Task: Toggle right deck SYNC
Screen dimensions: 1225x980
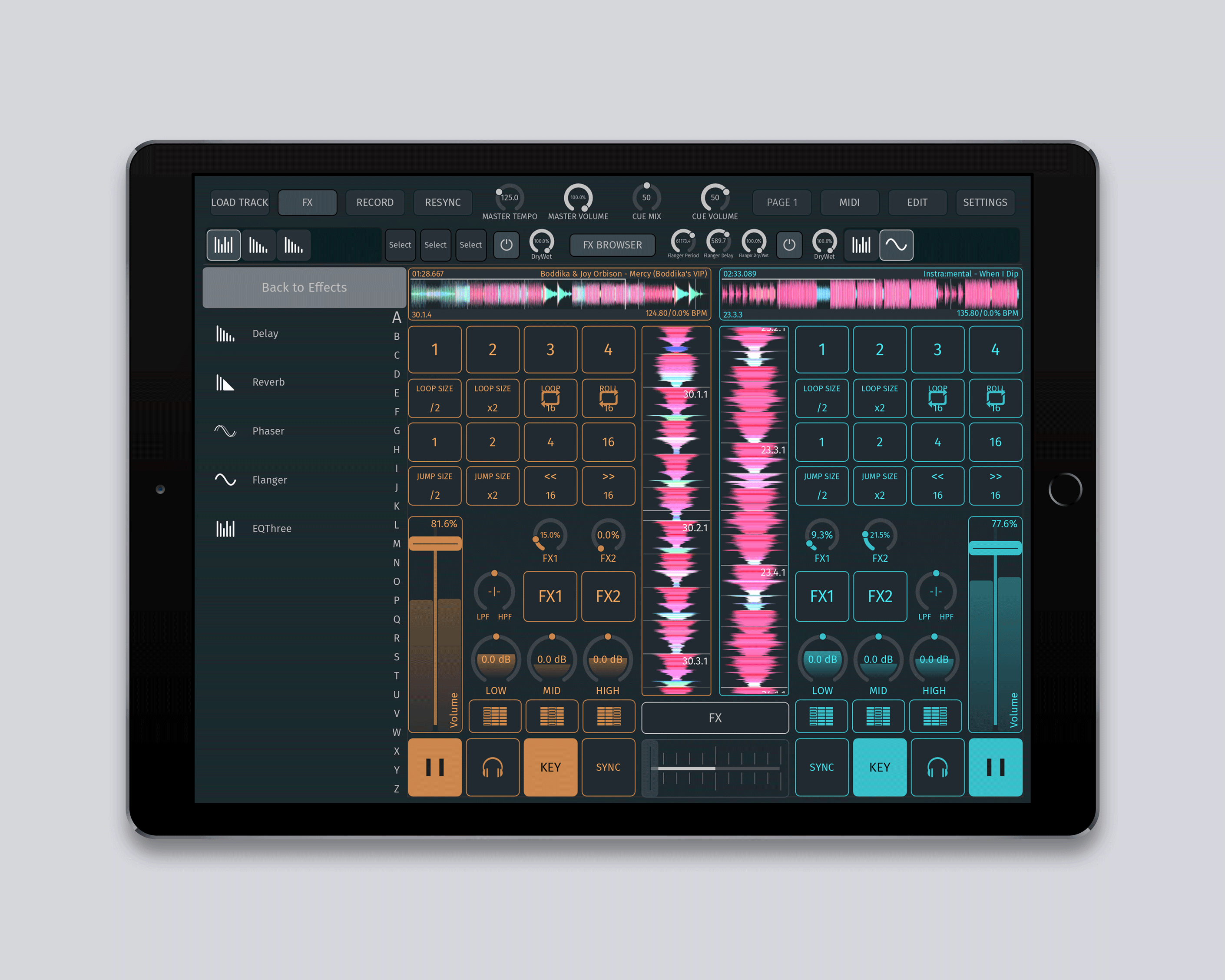Action: click(821, 767)
